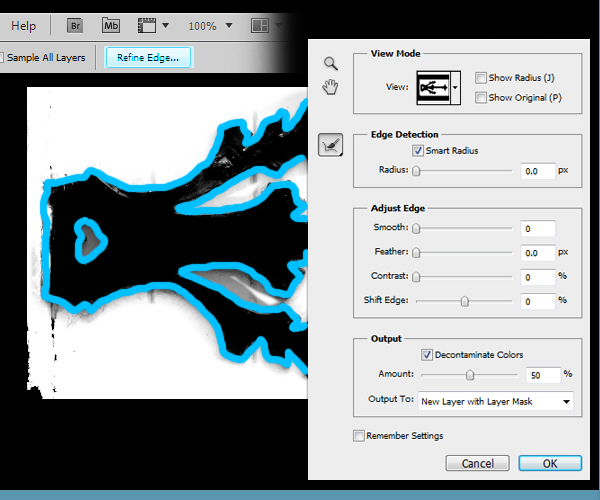Click the Radius slider handle
600x500 pixels.
(x=416, y=171)
